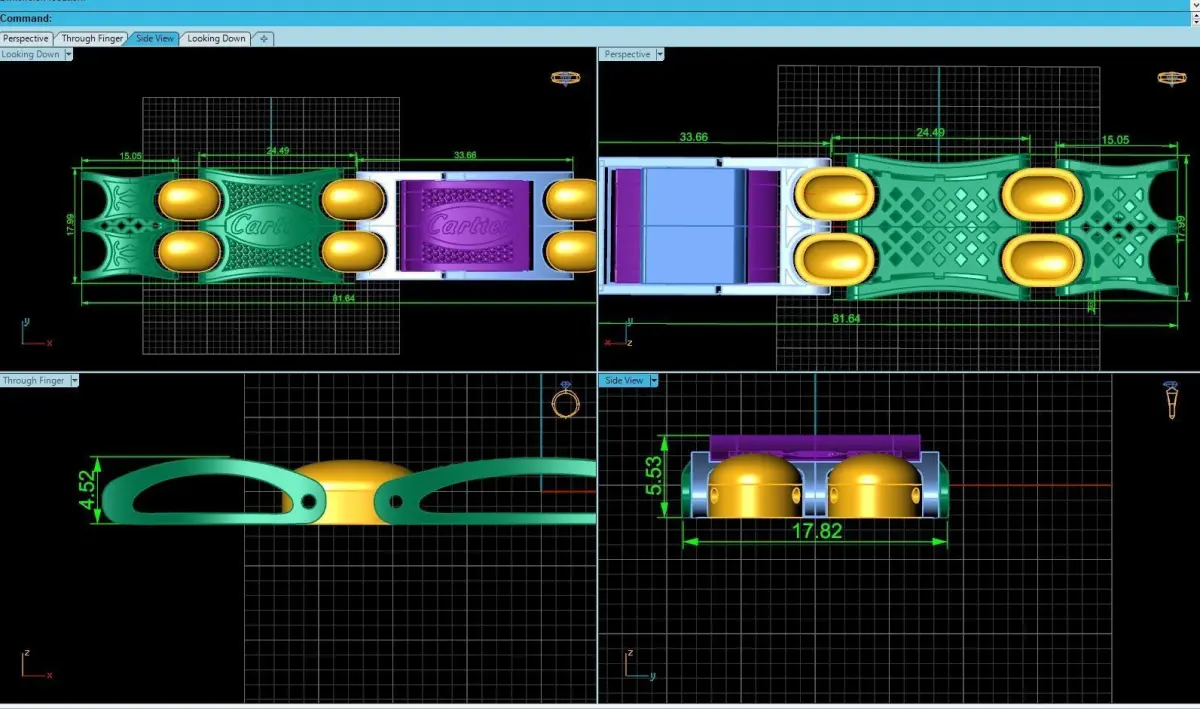Open the Looking Down tab
1200x709 pixels.
coord(217,38)
